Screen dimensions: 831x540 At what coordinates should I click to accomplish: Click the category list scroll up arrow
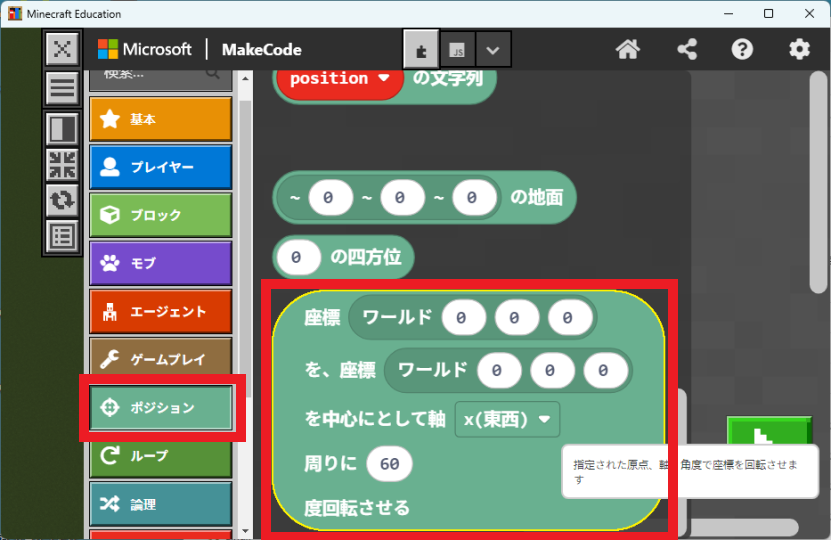point(245,78)
